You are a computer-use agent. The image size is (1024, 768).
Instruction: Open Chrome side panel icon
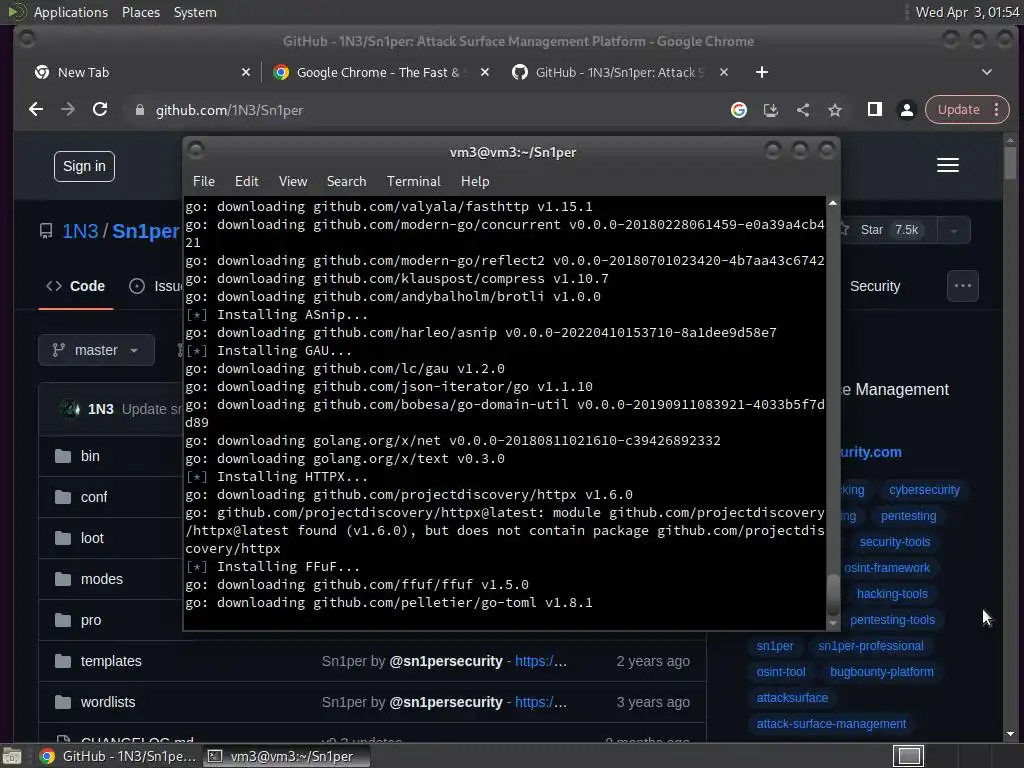click(x=874, y=110)
